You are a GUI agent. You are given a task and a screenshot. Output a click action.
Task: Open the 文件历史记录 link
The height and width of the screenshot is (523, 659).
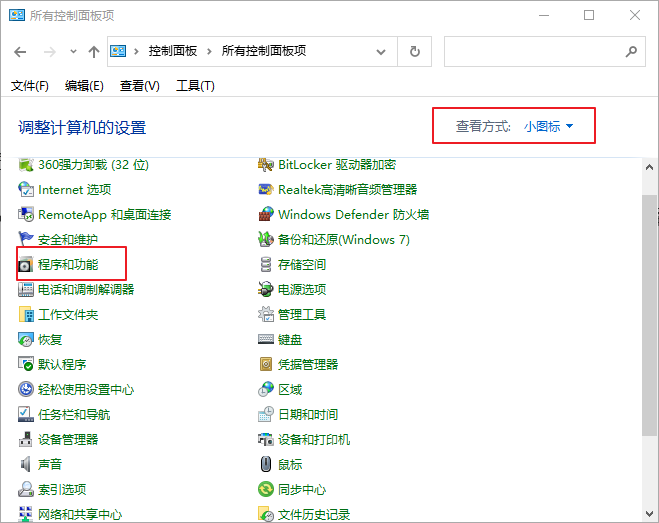pyautogui.click(x=314, y=515)
